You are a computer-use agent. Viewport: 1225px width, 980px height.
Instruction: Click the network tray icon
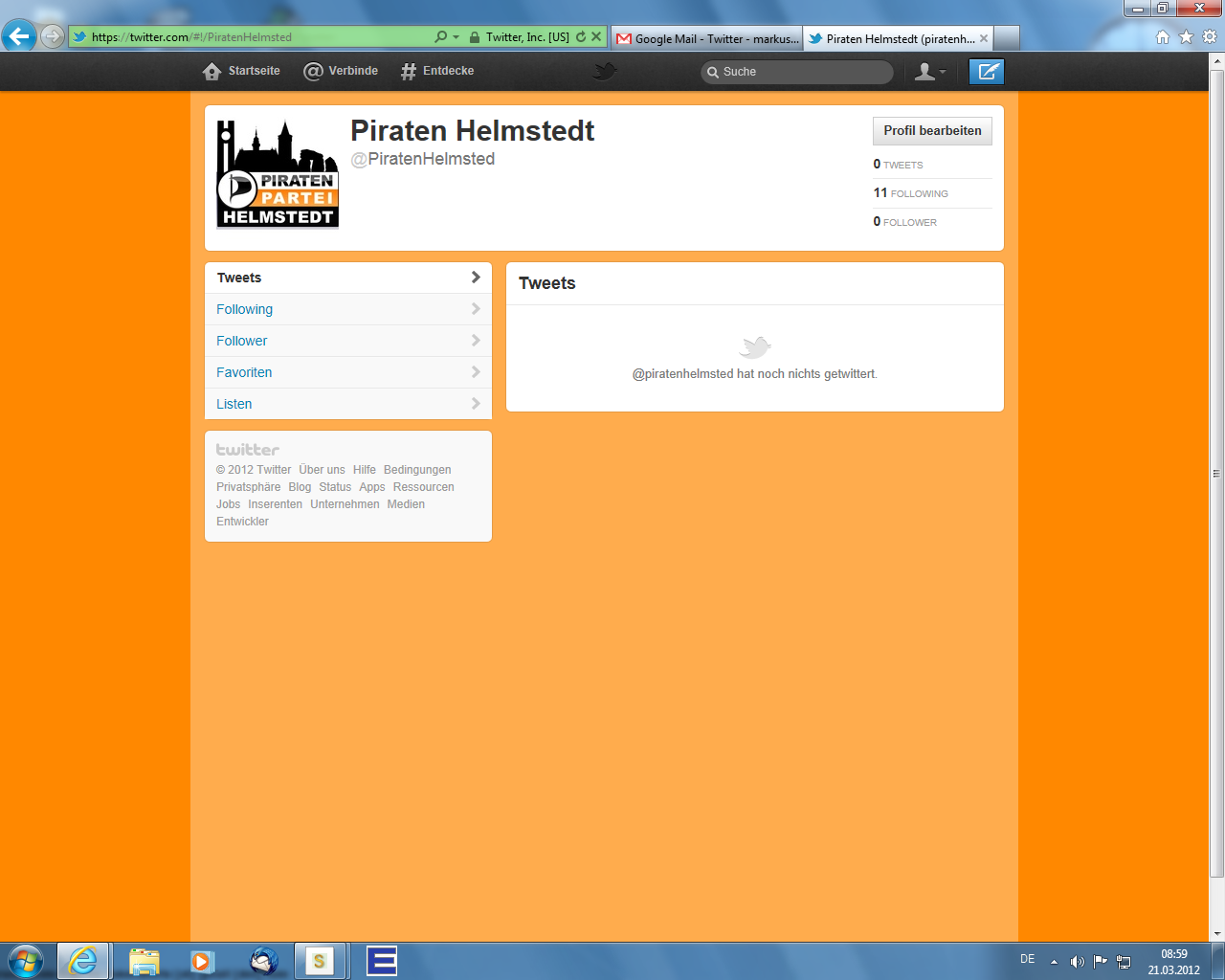1124,962
